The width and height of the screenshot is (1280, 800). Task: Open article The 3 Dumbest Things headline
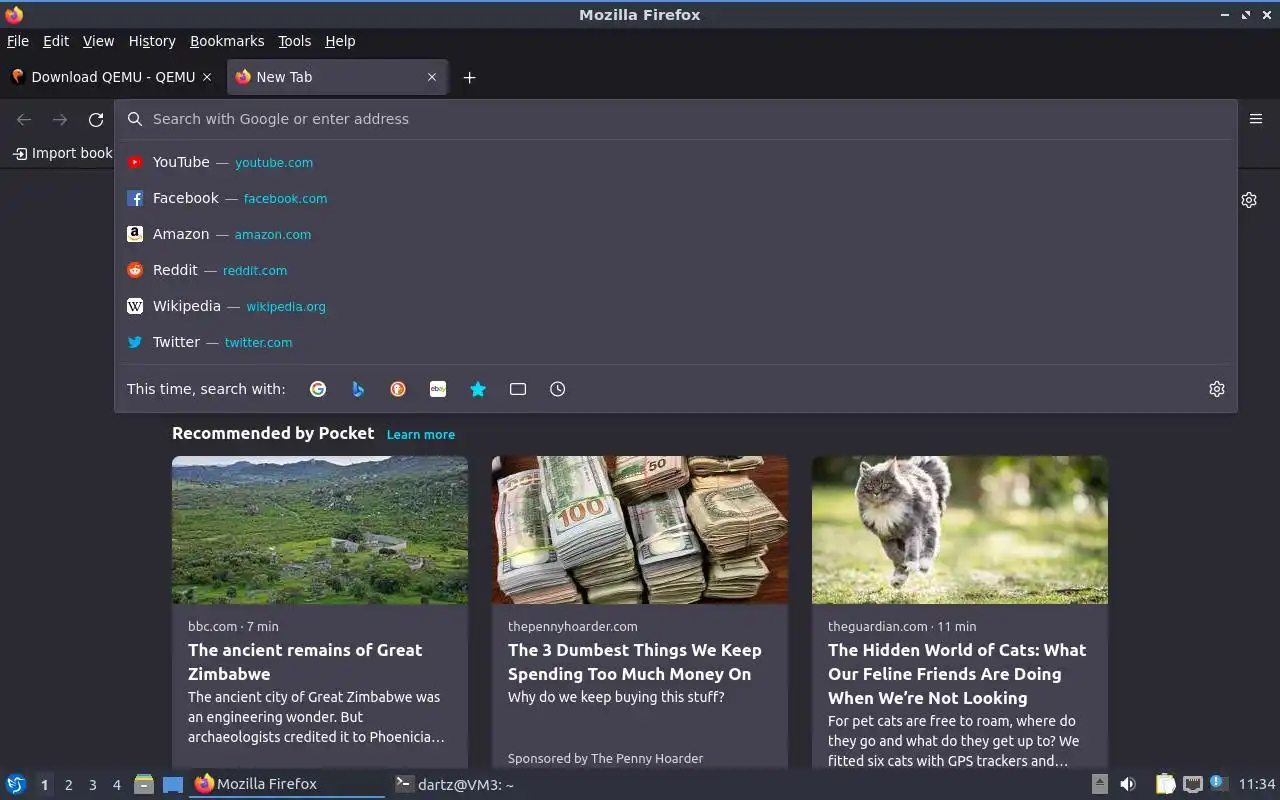click(635, 662)
